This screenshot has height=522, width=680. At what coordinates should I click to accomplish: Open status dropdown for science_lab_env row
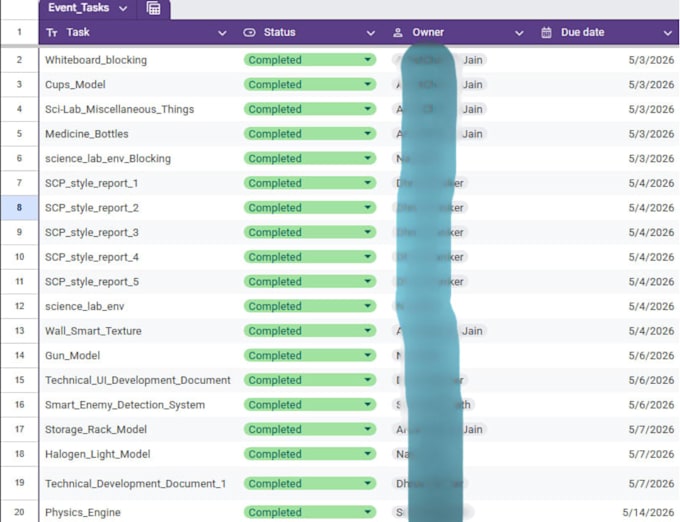tap(368, 306)
